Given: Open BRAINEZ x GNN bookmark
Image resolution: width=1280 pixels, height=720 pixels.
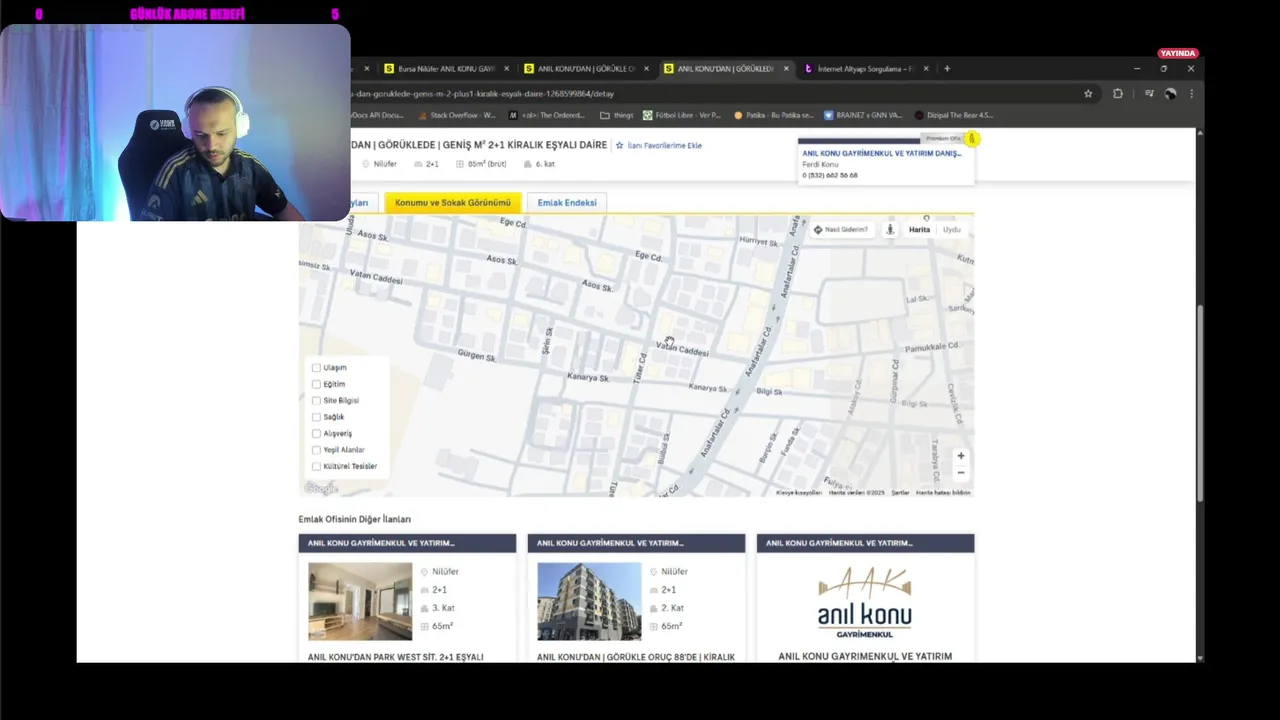Looking at the screenshot, I should click(863, 115).
